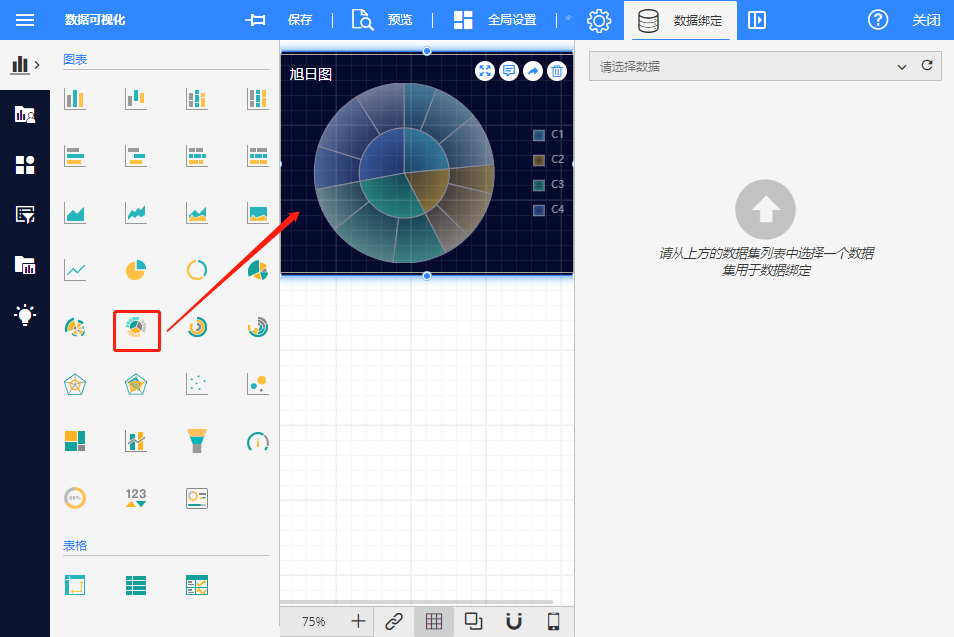Open the hamburger main menu
The image size is (954, 637).
[x=25, y=20]
